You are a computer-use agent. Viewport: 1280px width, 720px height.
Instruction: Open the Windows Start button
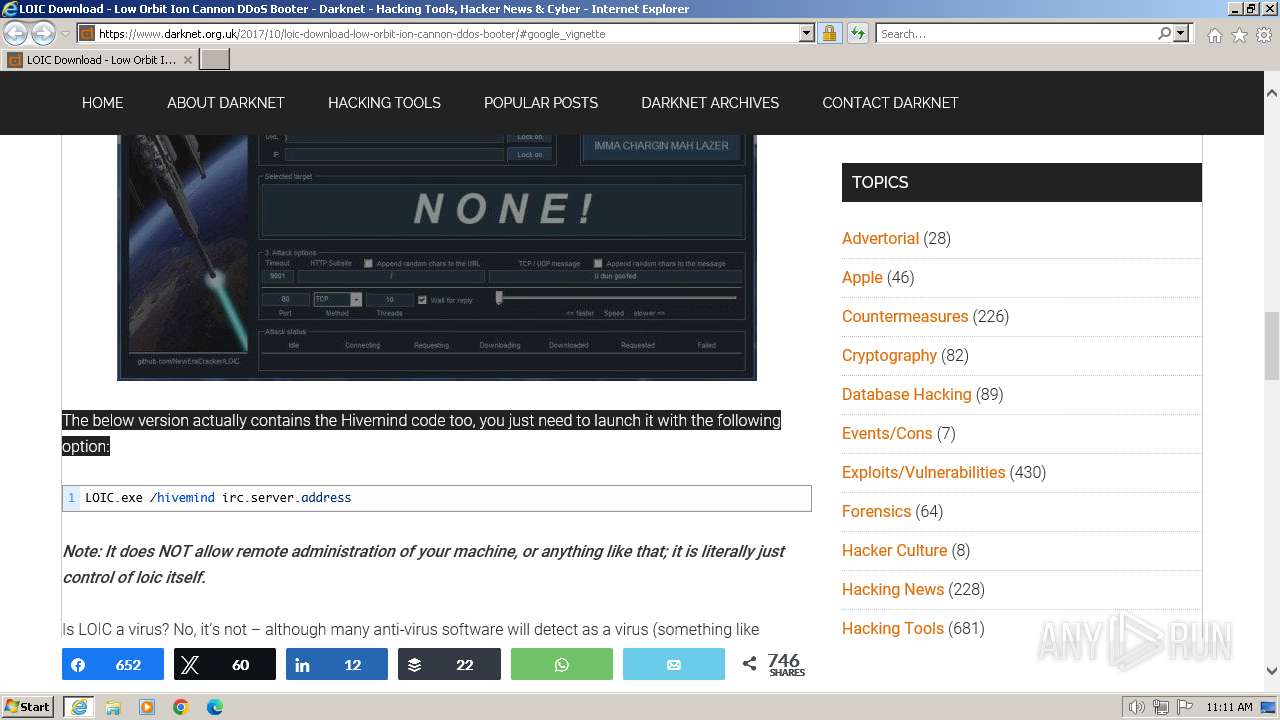[28, 707]
